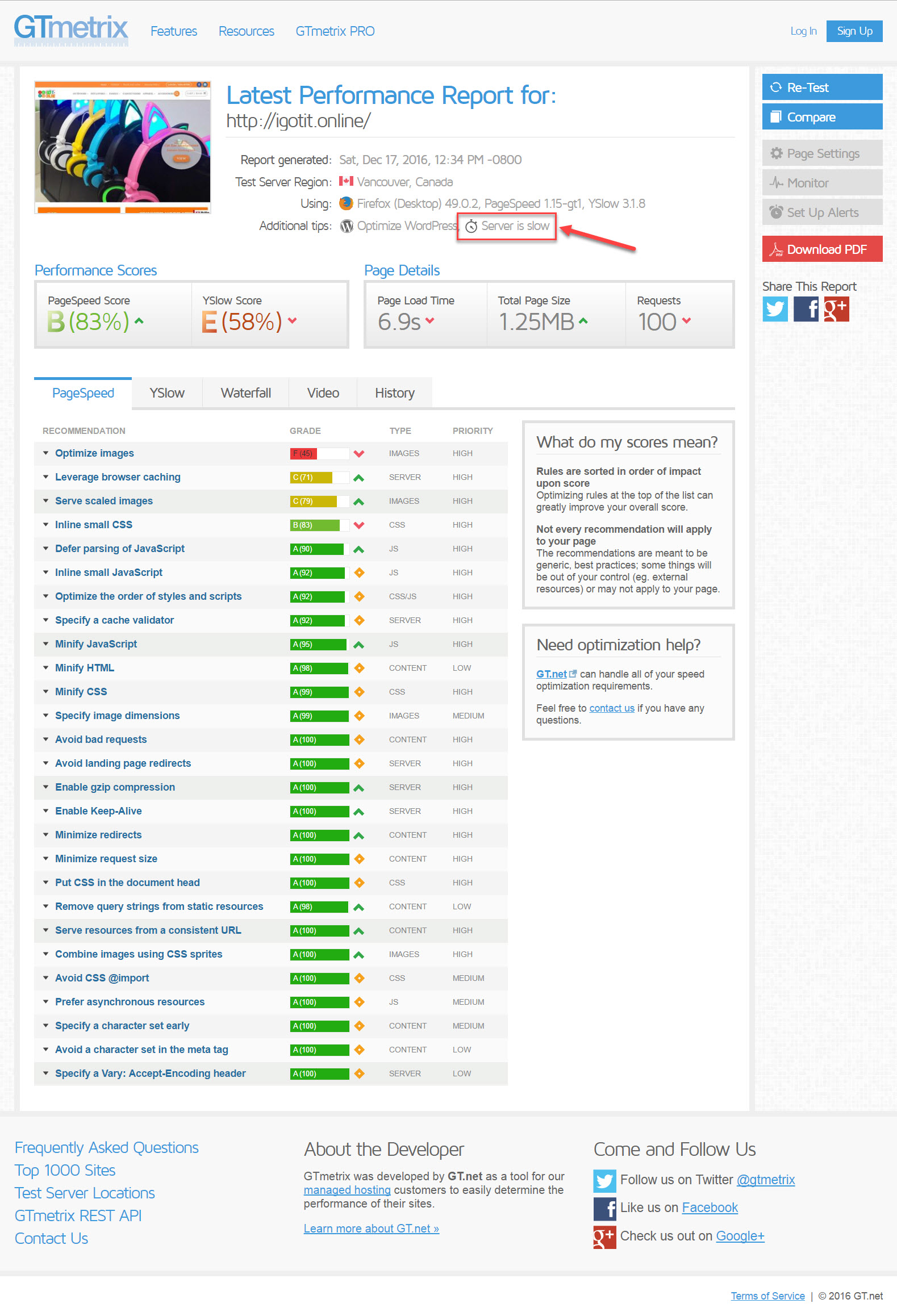Click the Firefox browser icon in Using row
Viewport: 897px width, 1316px height.
346,203
